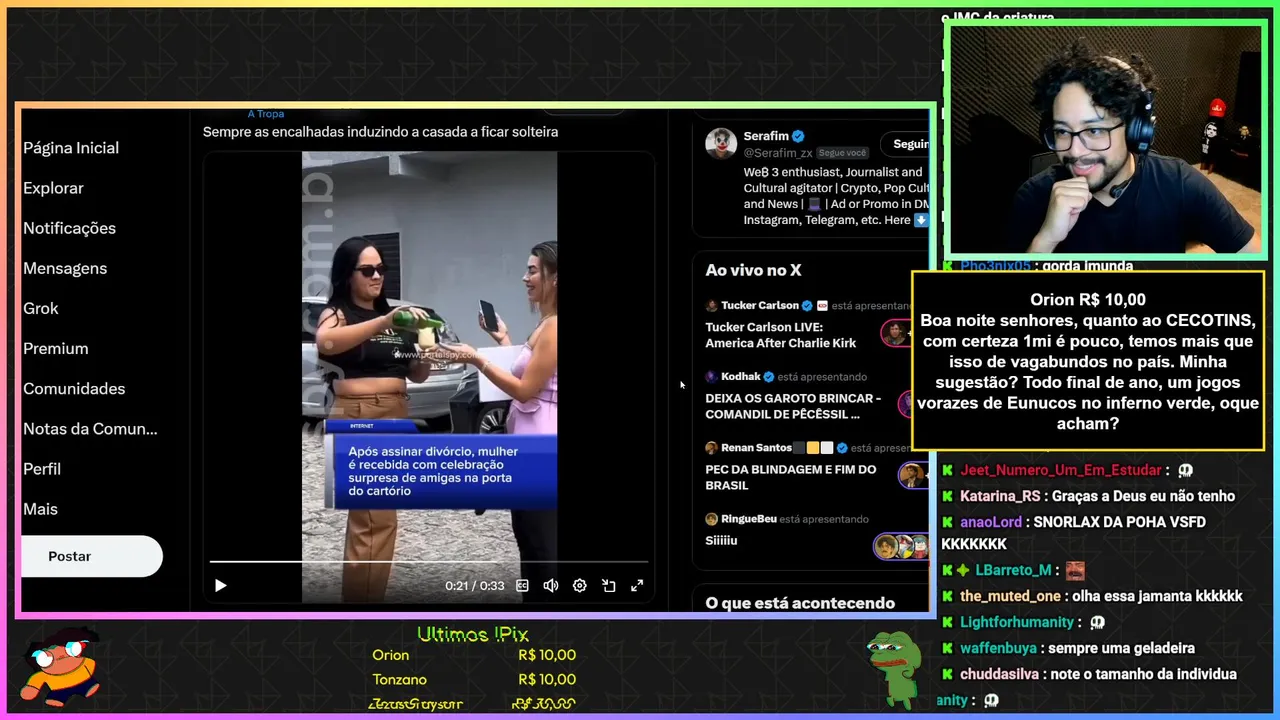The image size is (1280, 720).
Task: Click Serafim's verified badge
Action: coord(798,136)
